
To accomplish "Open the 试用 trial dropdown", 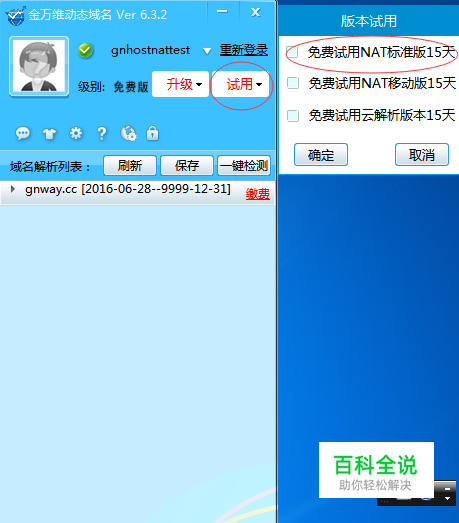I will coord(241,84).
